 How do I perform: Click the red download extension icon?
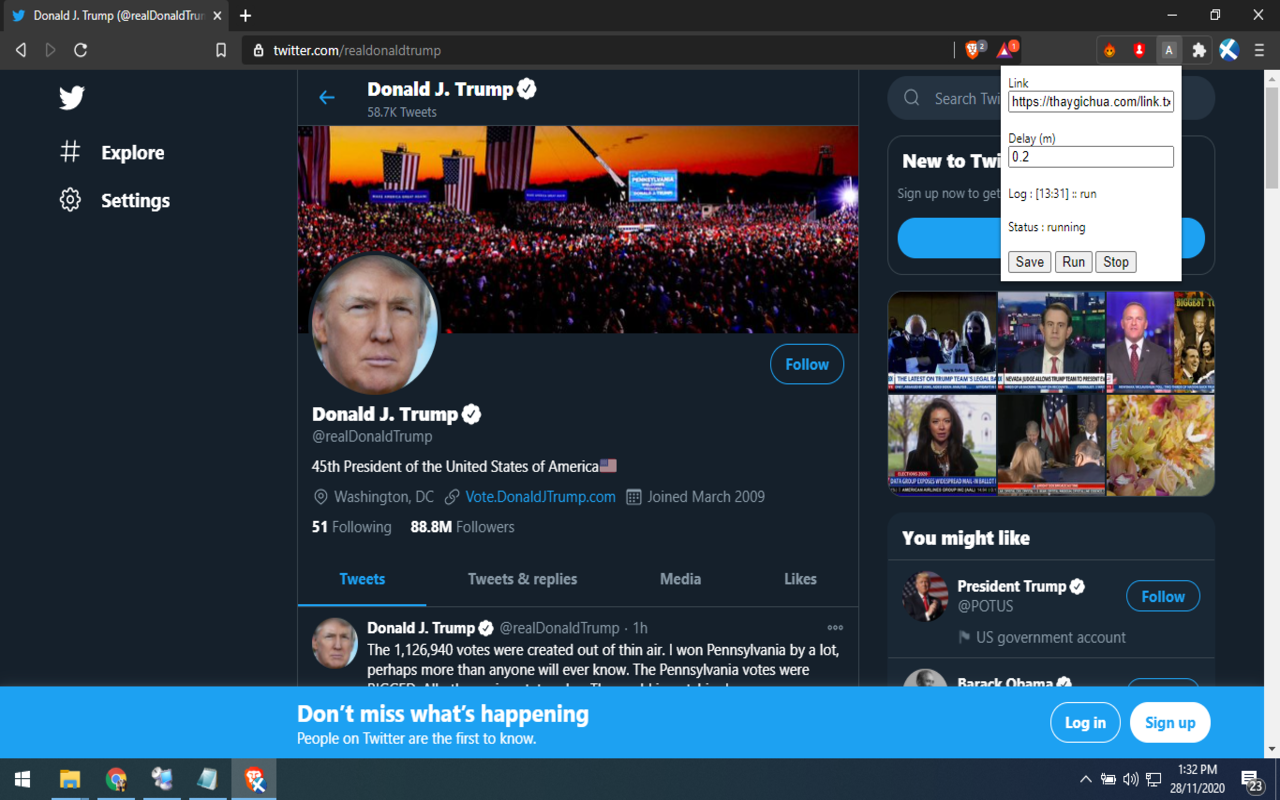pyautogui.click(x=1139, y=50)
